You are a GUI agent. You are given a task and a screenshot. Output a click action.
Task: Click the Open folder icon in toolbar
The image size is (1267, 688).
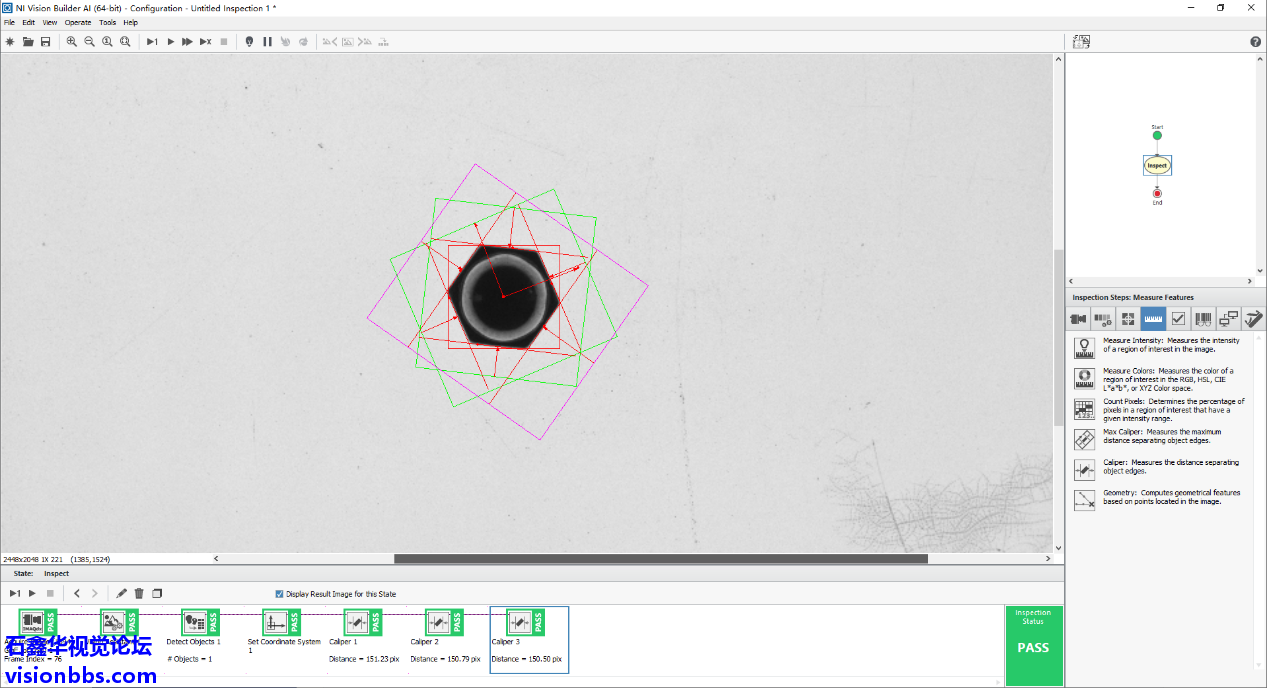point(28,42)
